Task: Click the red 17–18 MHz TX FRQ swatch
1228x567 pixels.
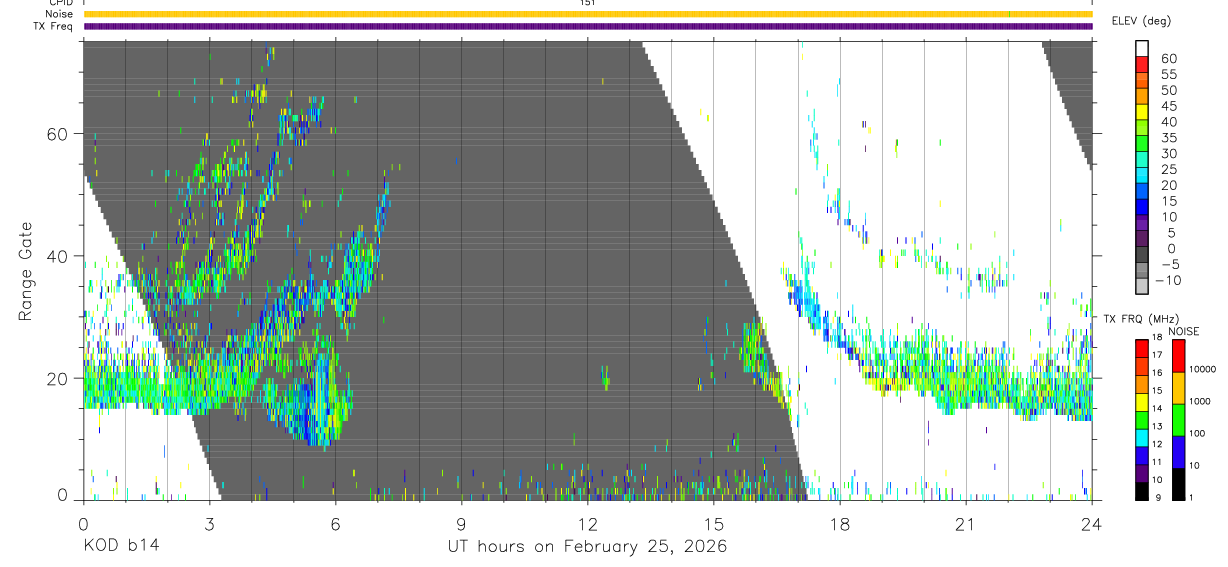Action: (x=1142, y=348)
